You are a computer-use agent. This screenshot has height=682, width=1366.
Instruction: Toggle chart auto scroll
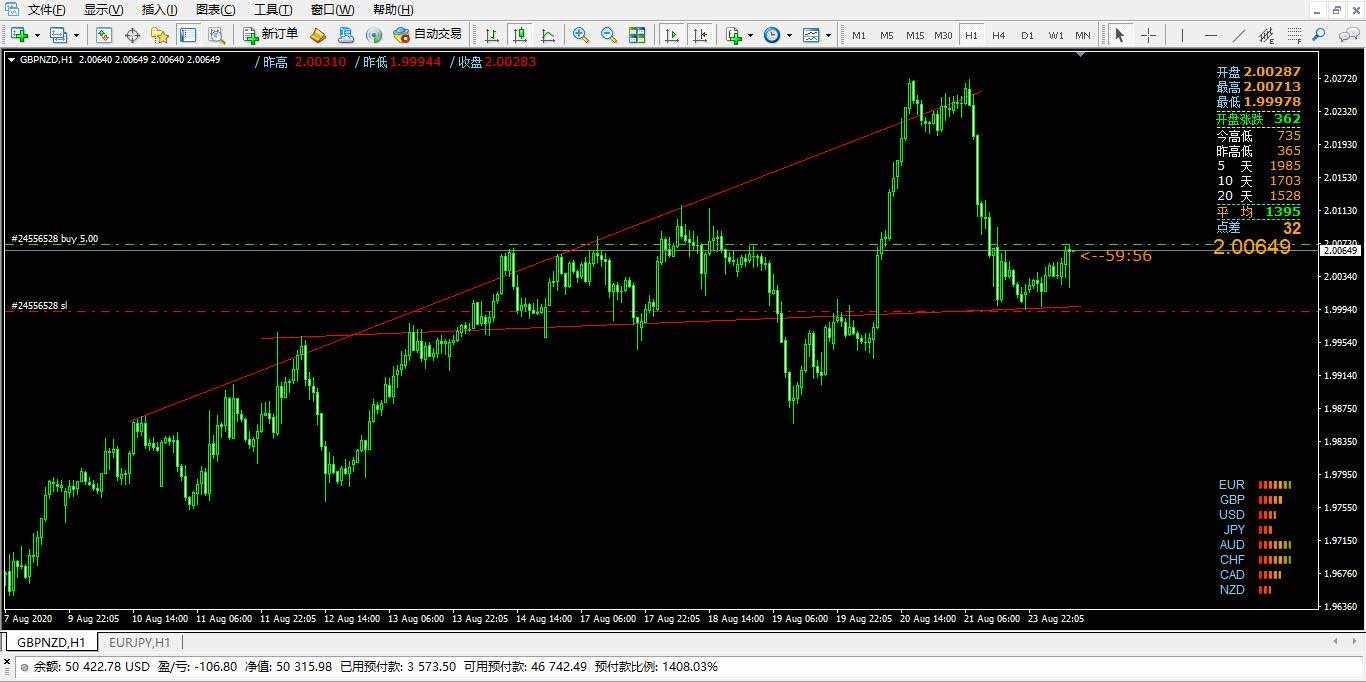point(672,35)
